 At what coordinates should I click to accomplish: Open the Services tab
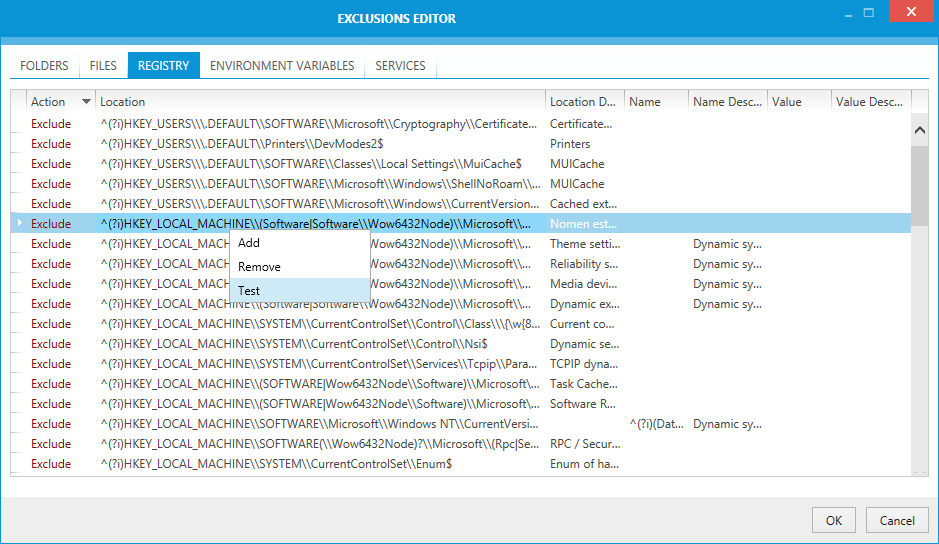coord(400,66)
